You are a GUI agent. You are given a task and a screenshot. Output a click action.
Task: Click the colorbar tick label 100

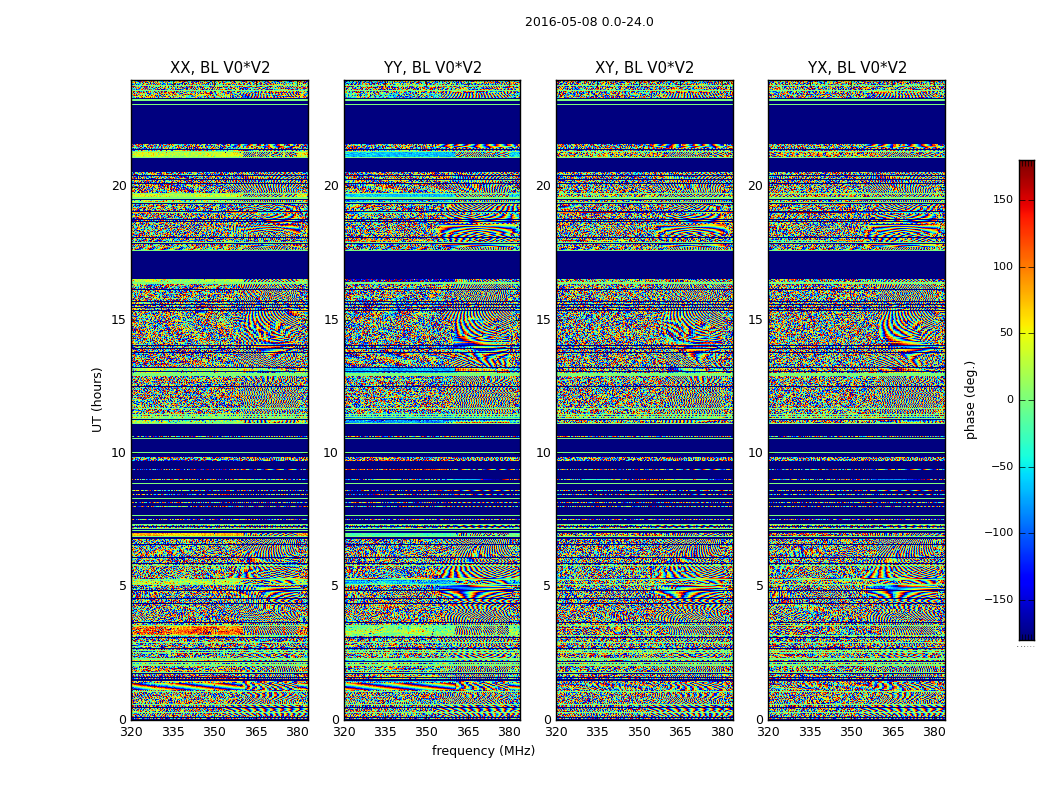tap(1003, 266)
